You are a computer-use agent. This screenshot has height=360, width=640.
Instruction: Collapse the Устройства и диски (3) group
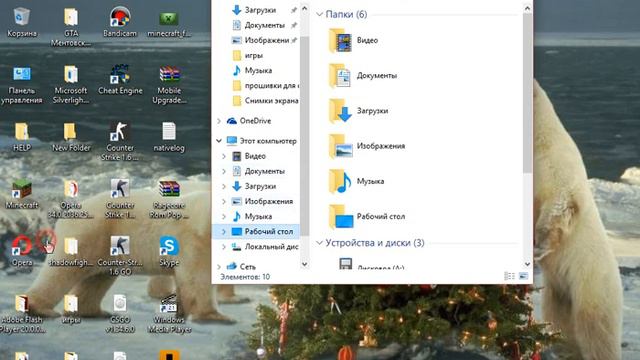(x=320, y=243)
